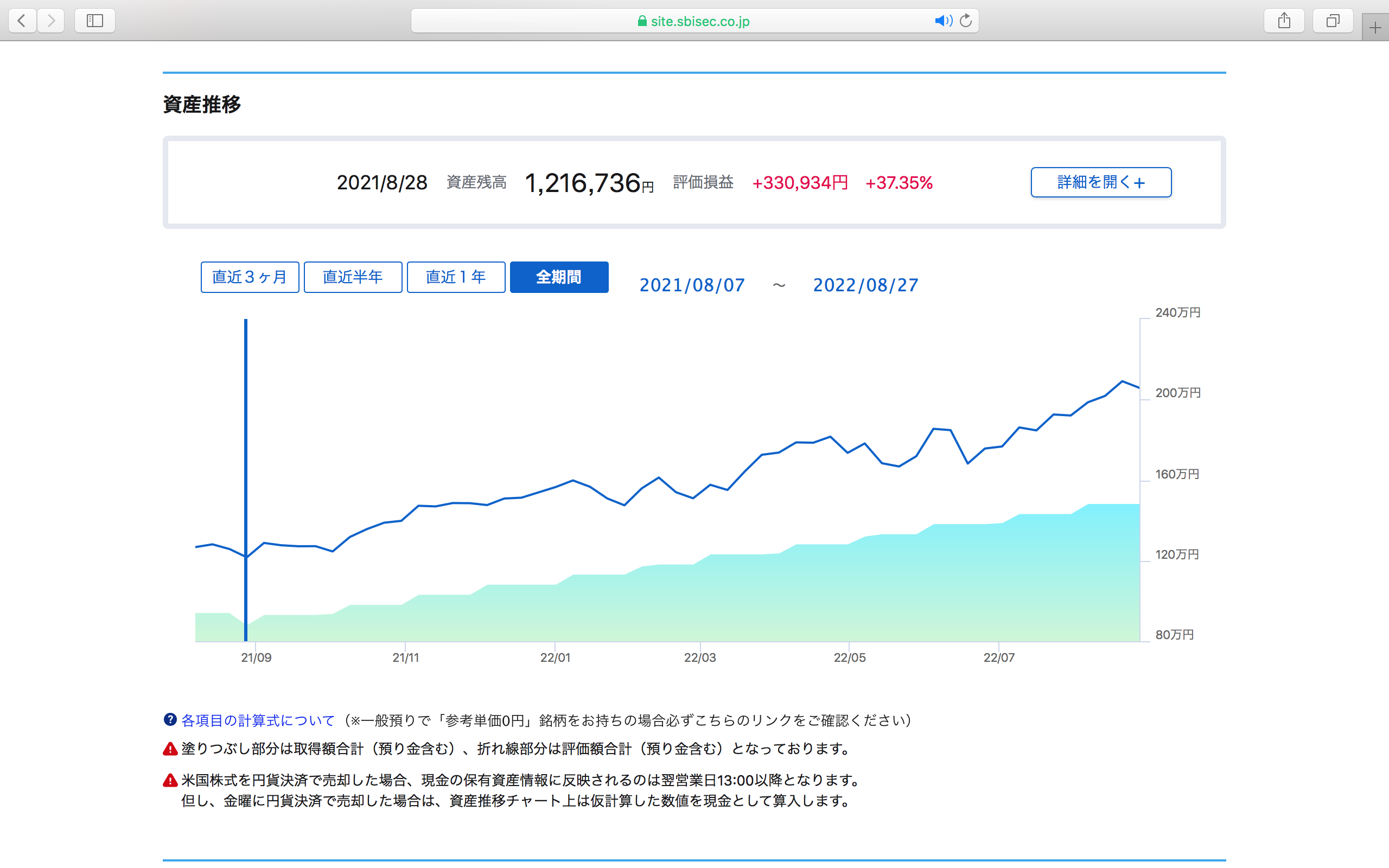The image size is (1389, 868).
Task: Click the 22/03 x-axis label
Action: point(700,658)
